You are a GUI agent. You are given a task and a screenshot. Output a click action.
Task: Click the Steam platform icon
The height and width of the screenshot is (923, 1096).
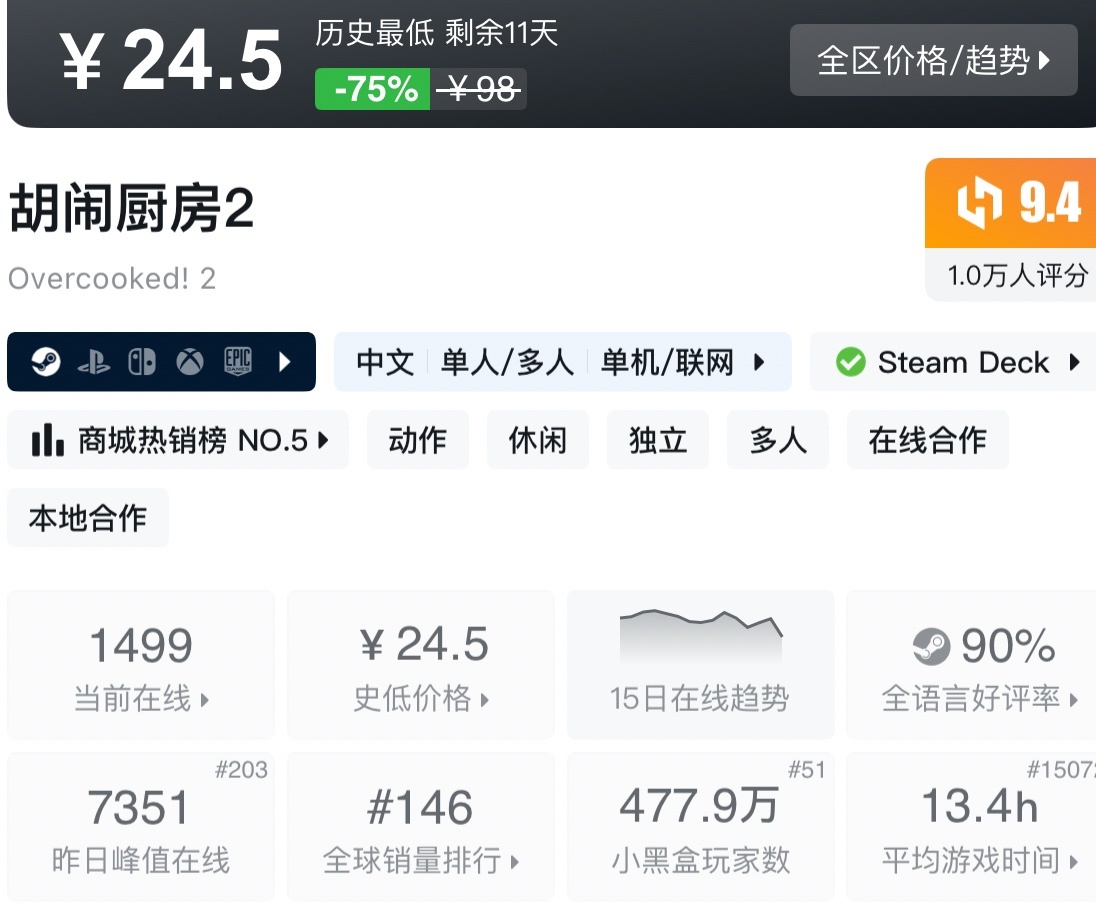tap(46, 362)
